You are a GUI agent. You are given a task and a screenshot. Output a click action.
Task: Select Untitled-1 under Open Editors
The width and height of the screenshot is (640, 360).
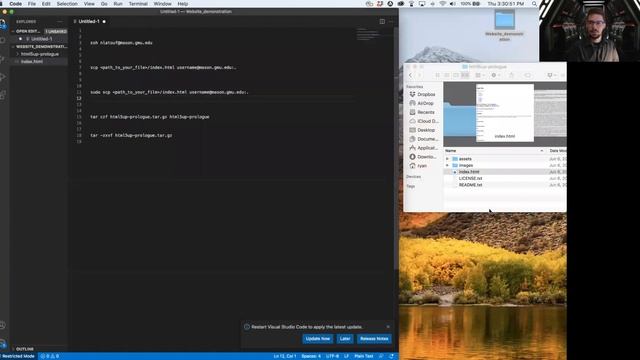click(39, 39)
